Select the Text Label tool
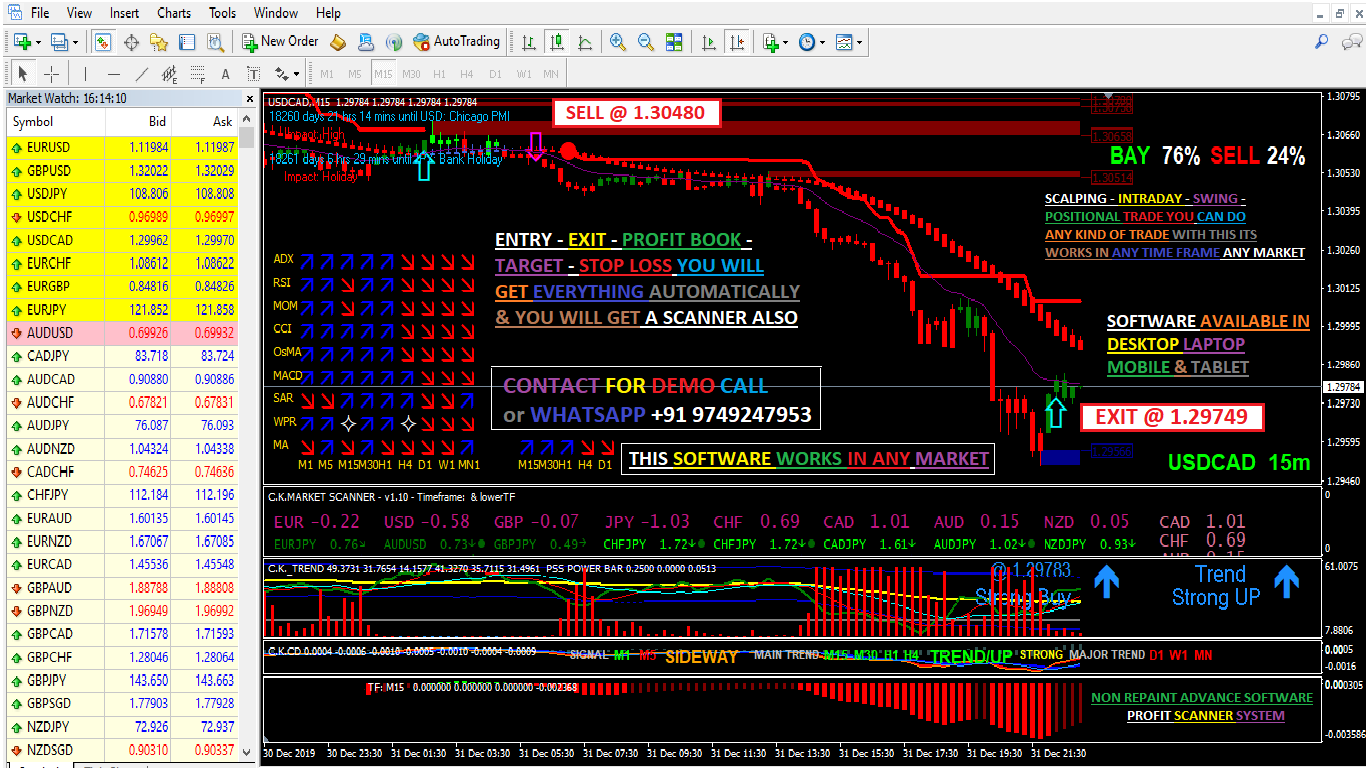The image size is (1366, 768). (254, 74)
